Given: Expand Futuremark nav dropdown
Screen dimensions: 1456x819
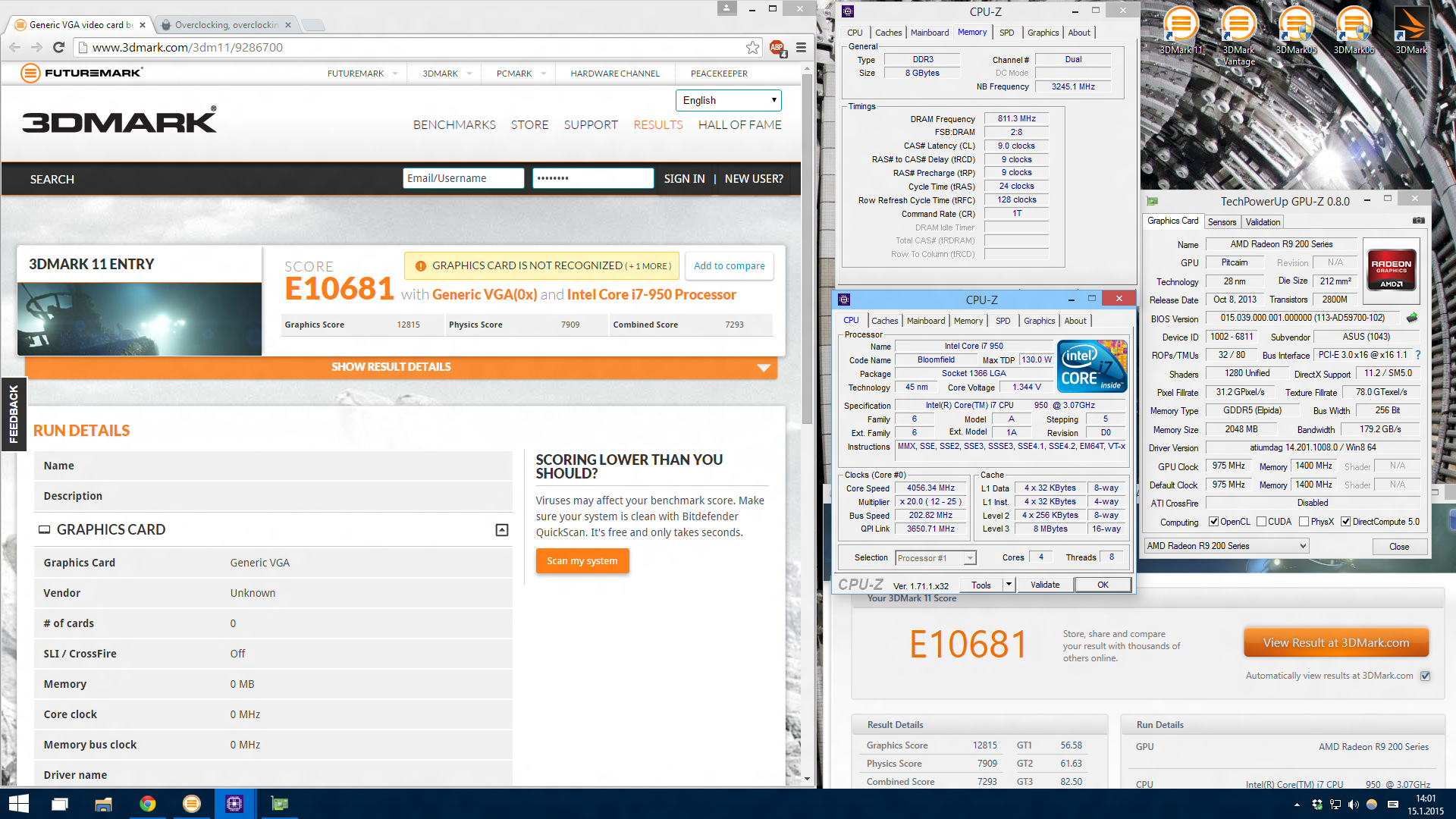Looking at the screenshot, I should [394, 74].
